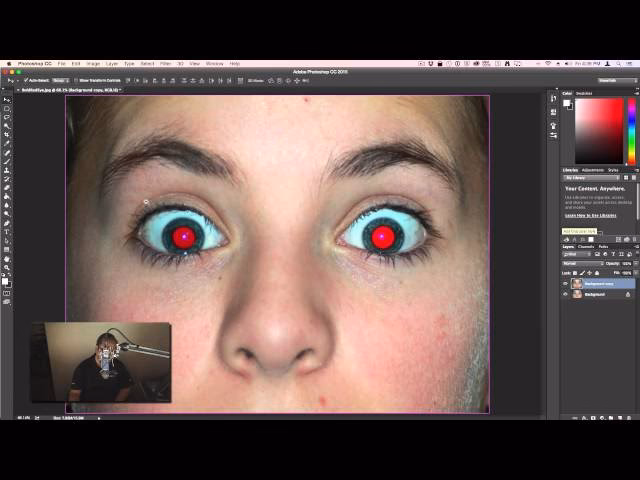The width and height of the screenshot is (640, 480).
Task: Open the File menu
Action: 62,64
